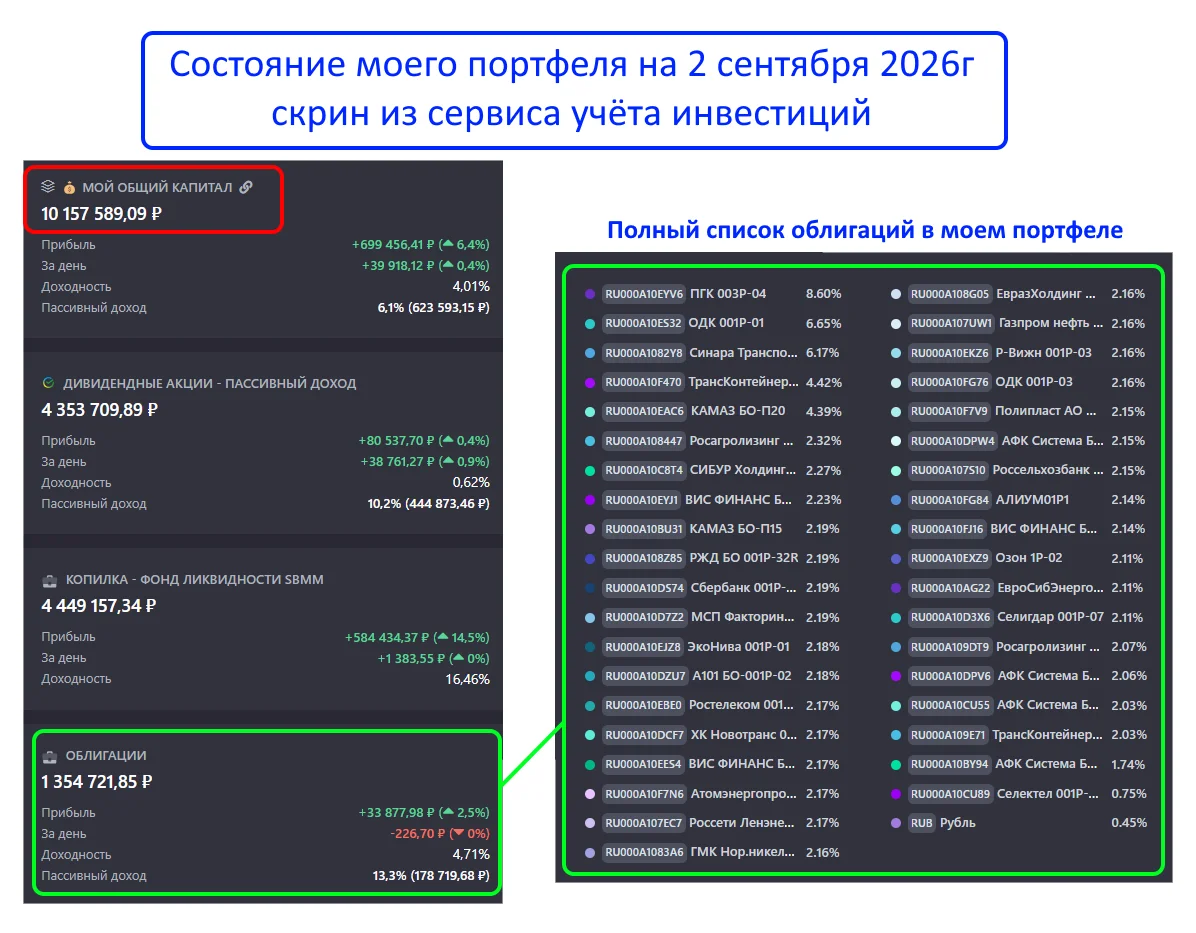Open the МОЙ ОБЩИЙ КАПИТАЛ portfolio title

(x=157, y=188)
